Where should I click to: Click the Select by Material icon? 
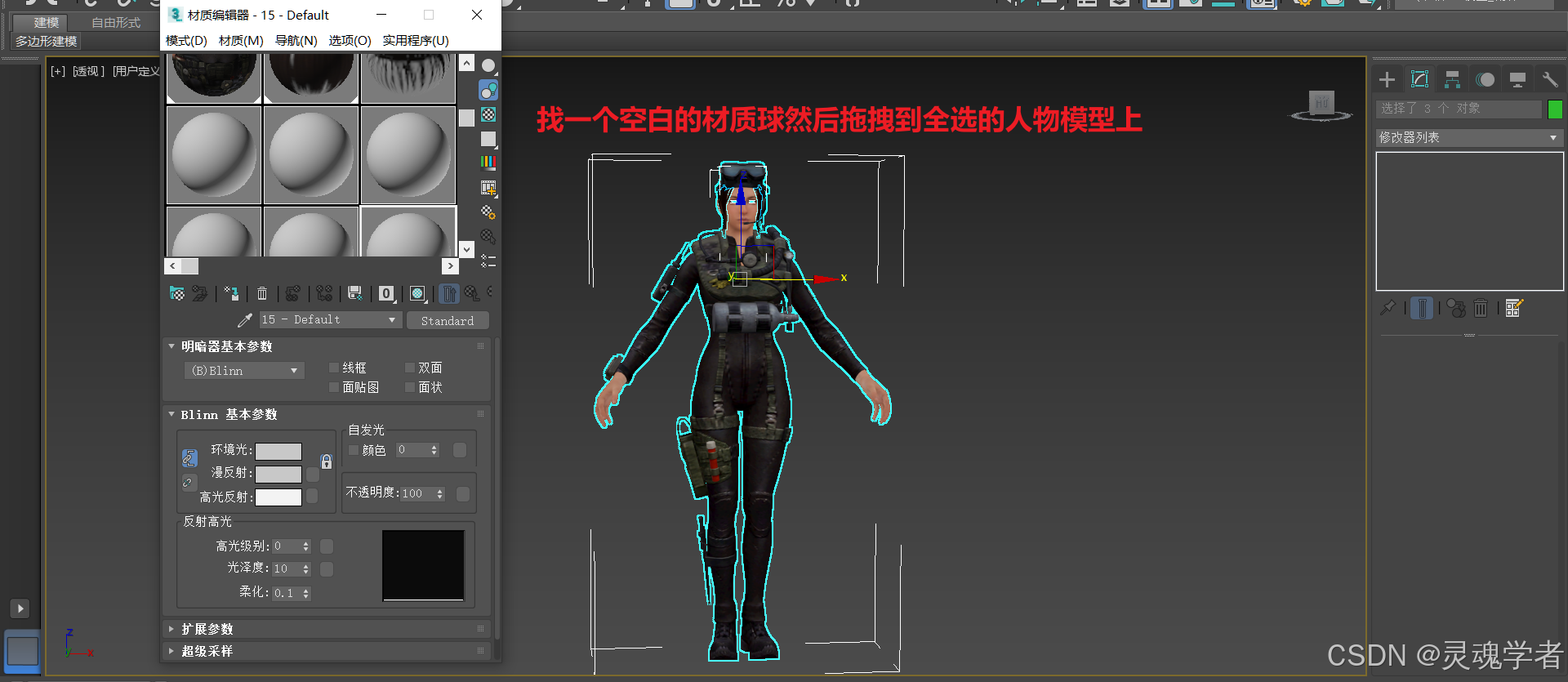[488, 237]
